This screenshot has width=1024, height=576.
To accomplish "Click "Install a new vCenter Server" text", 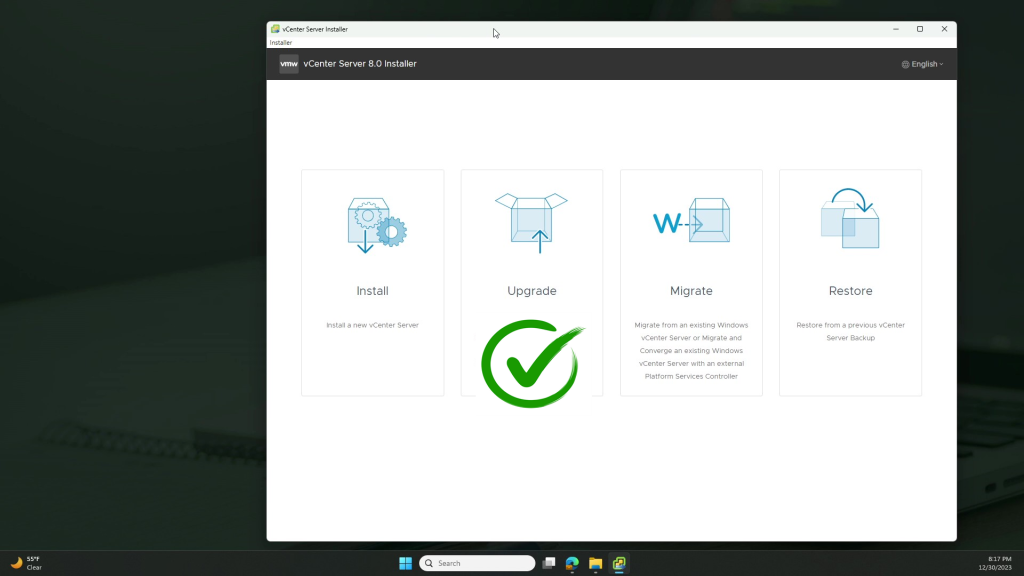I will pos(372,325).
